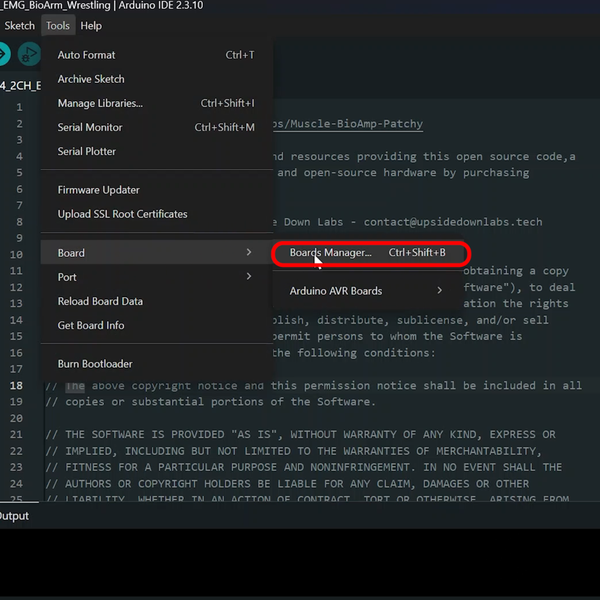600x600 pixels.
Task: Click the Upload arrow button
Action: [x=4, y=54]
